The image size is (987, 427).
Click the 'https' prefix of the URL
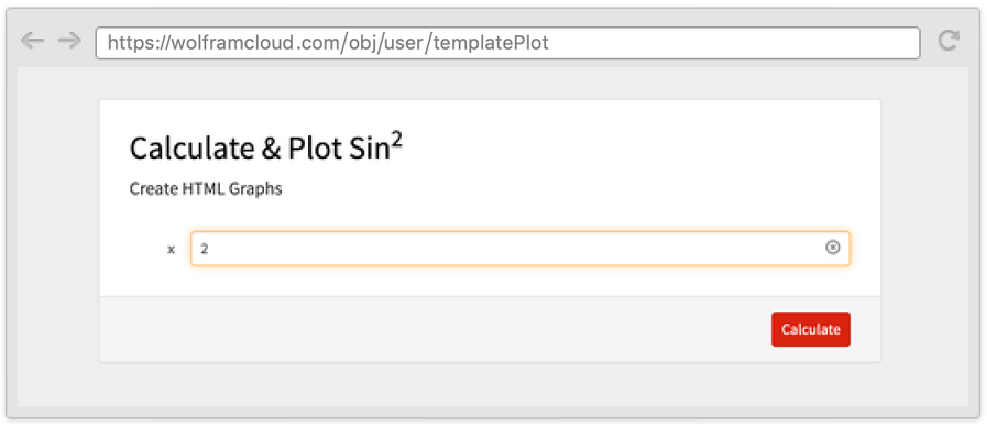128,43
